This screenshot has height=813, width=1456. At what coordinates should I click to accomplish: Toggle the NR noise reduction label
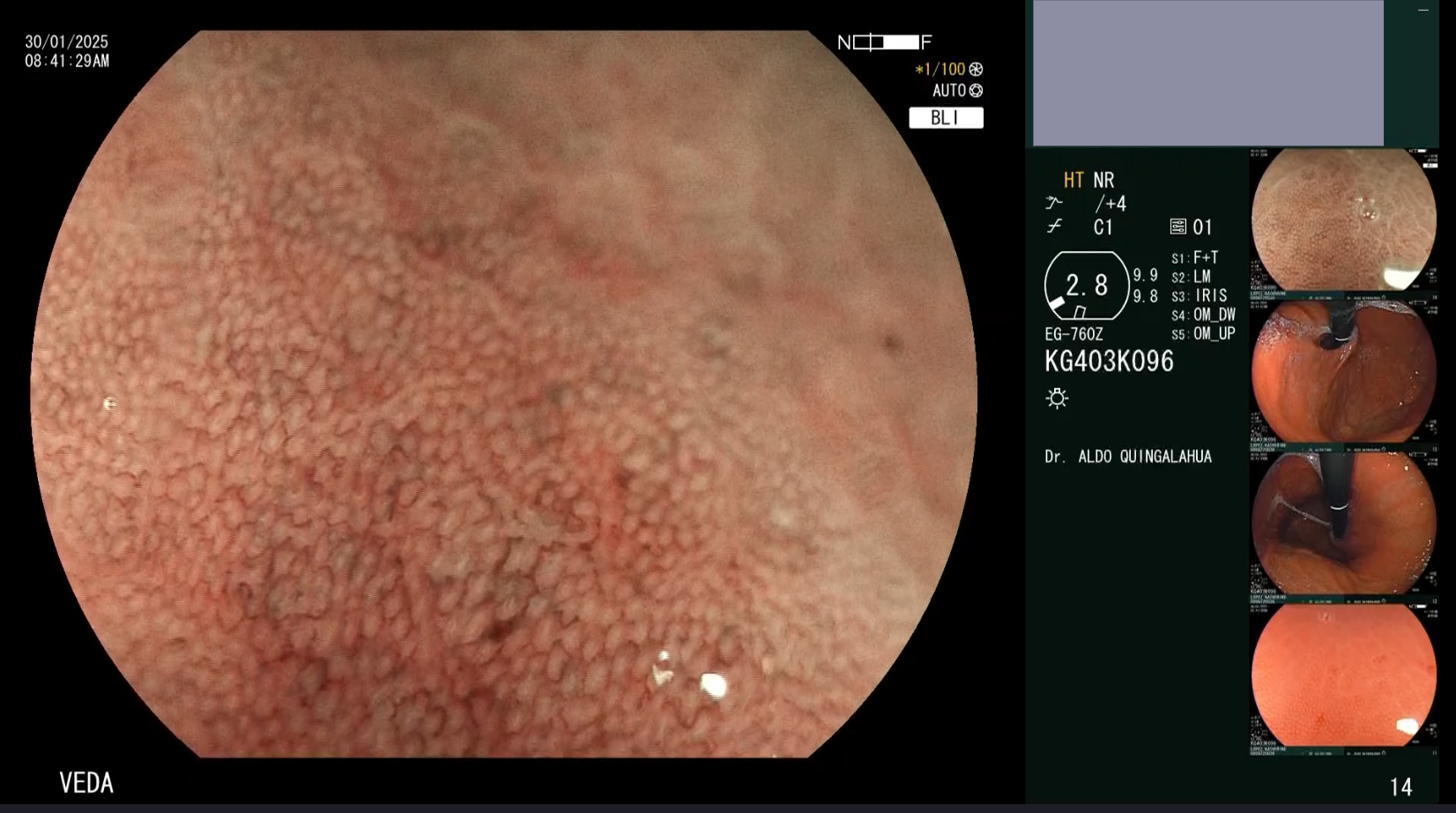coord(1103,181)
